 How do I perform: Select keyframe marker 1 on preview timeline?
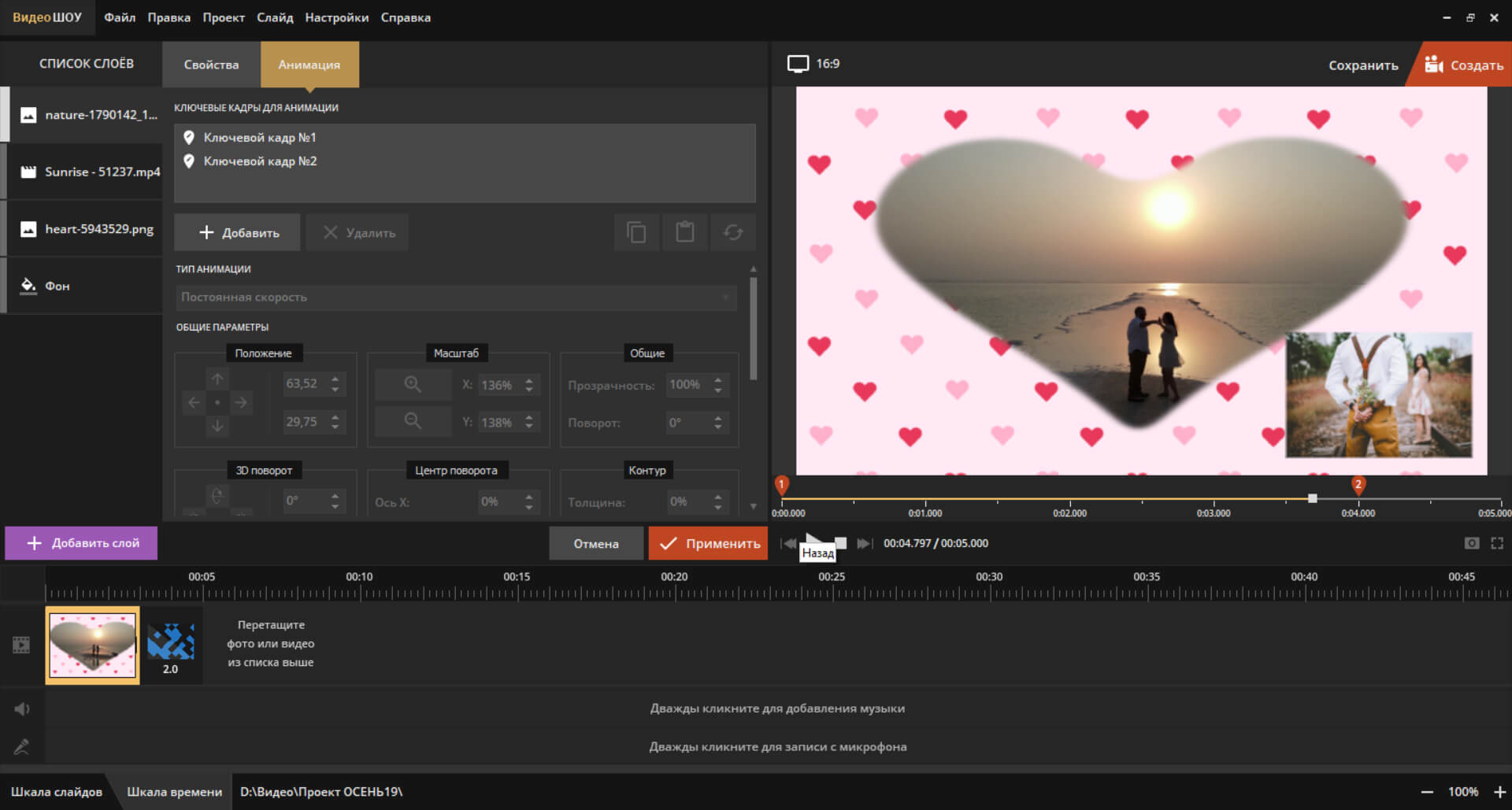[x=781, y=485]
